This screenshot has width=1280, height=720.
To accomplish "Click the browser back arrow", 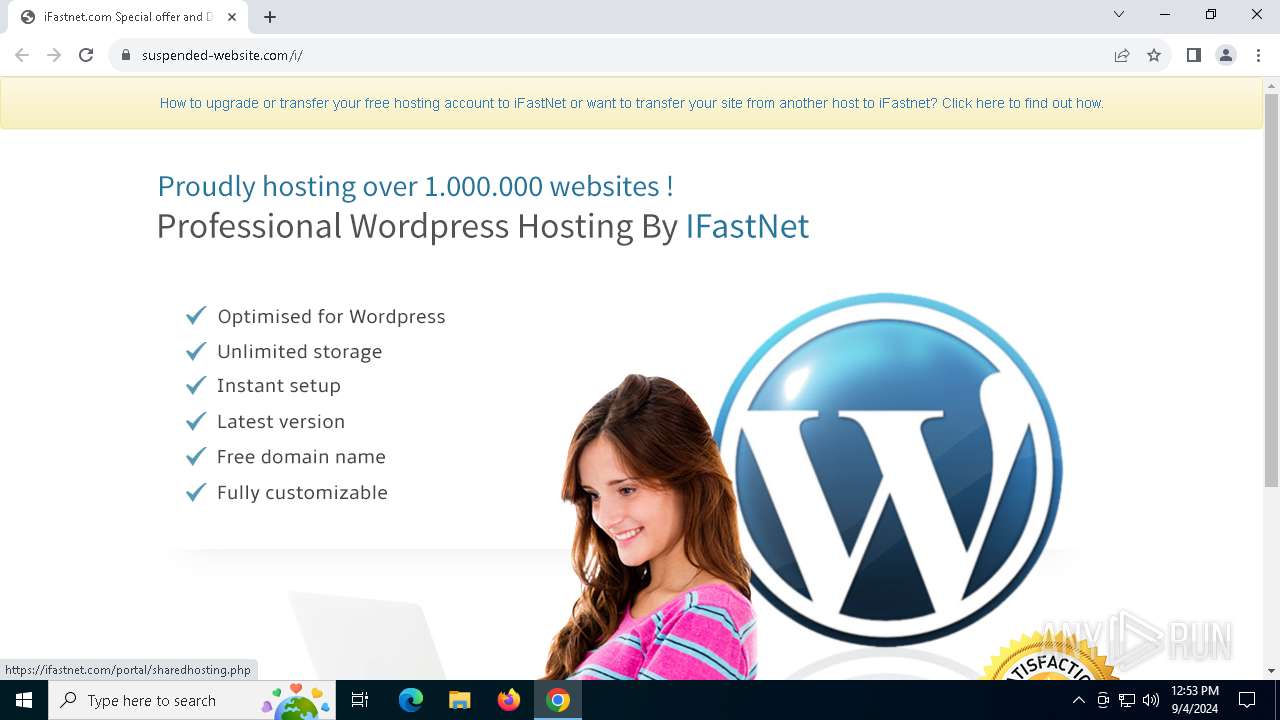I will (x=22, y=55).
